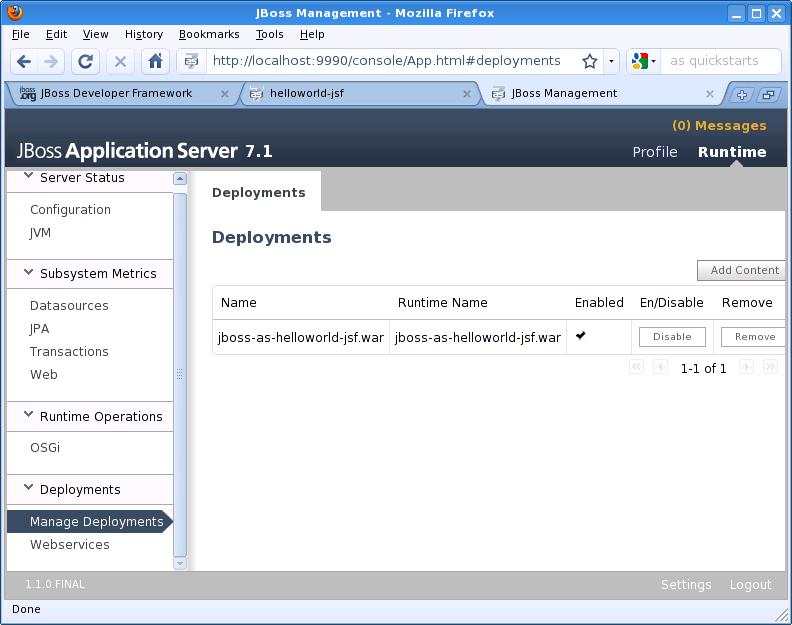Open Configuration under Server Status
The image size is (792, 625).
pos(70,210)
